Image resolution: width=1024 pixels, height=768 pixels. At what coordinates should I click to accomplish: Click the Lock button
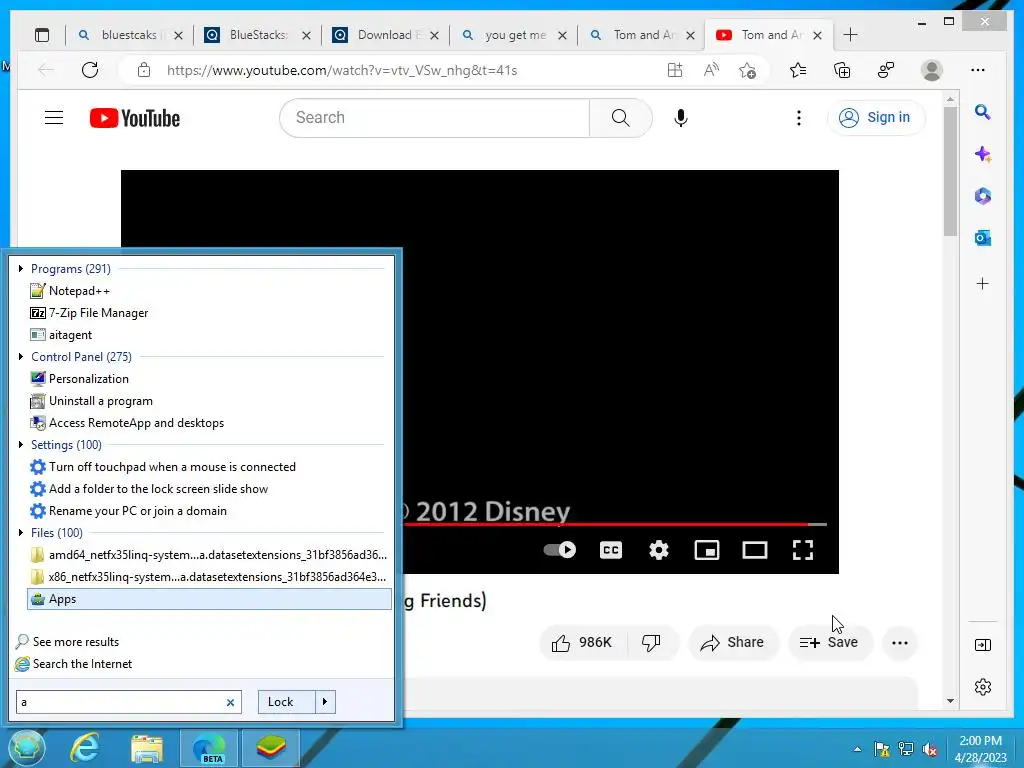coord(287,702)
